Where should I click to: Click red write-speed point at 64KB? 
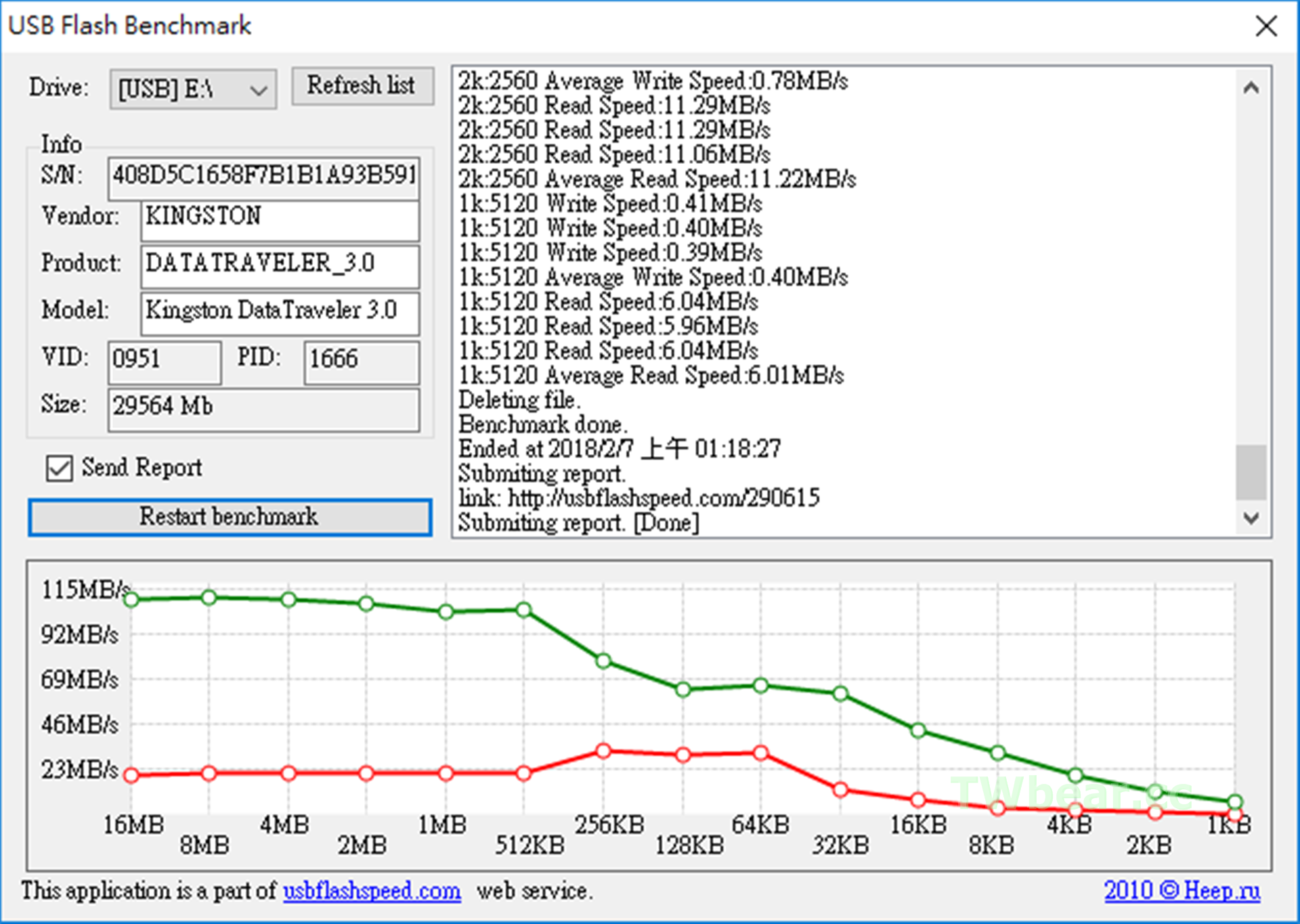pos(760,753)
